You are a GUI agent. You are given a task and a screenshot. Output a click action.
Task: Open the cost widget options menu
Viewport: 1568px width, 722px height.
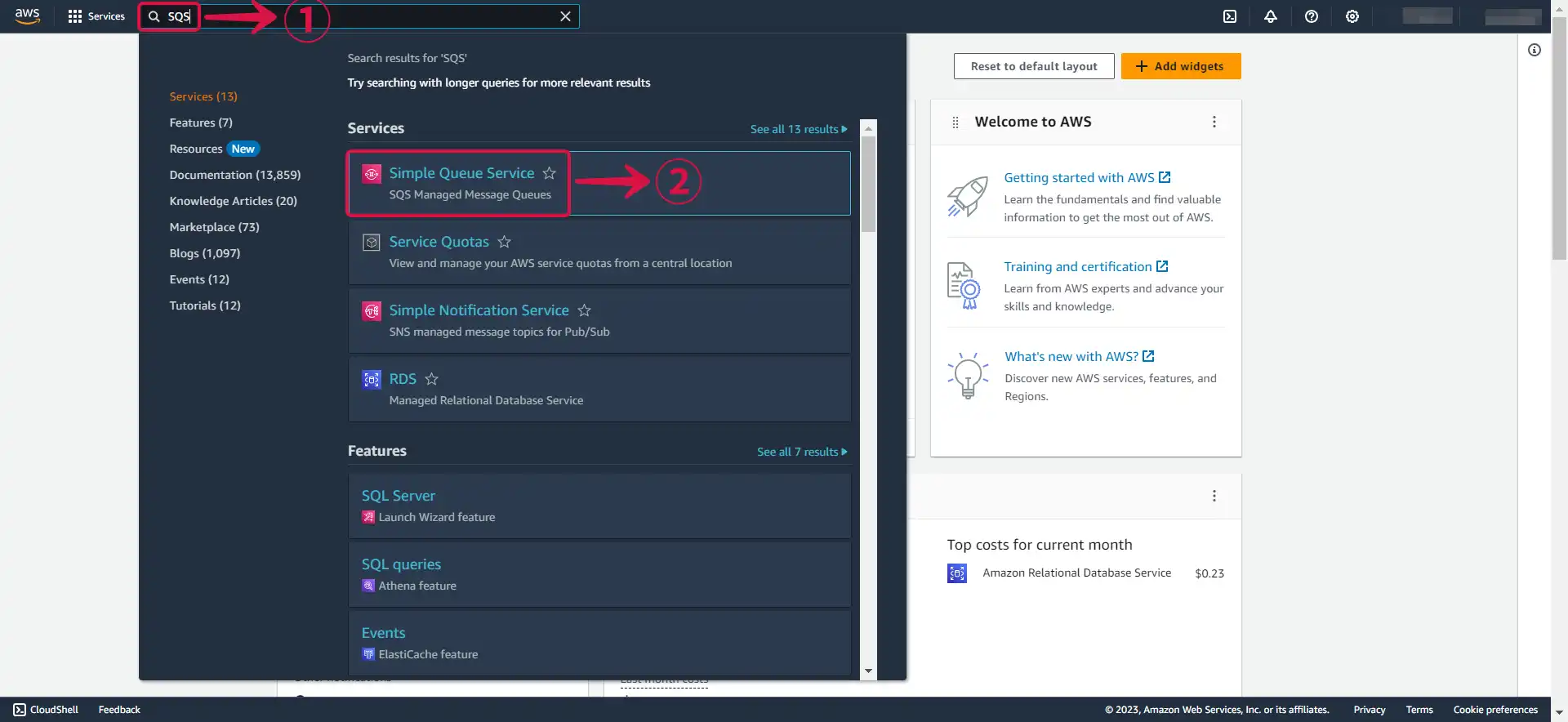(1214, 496)
